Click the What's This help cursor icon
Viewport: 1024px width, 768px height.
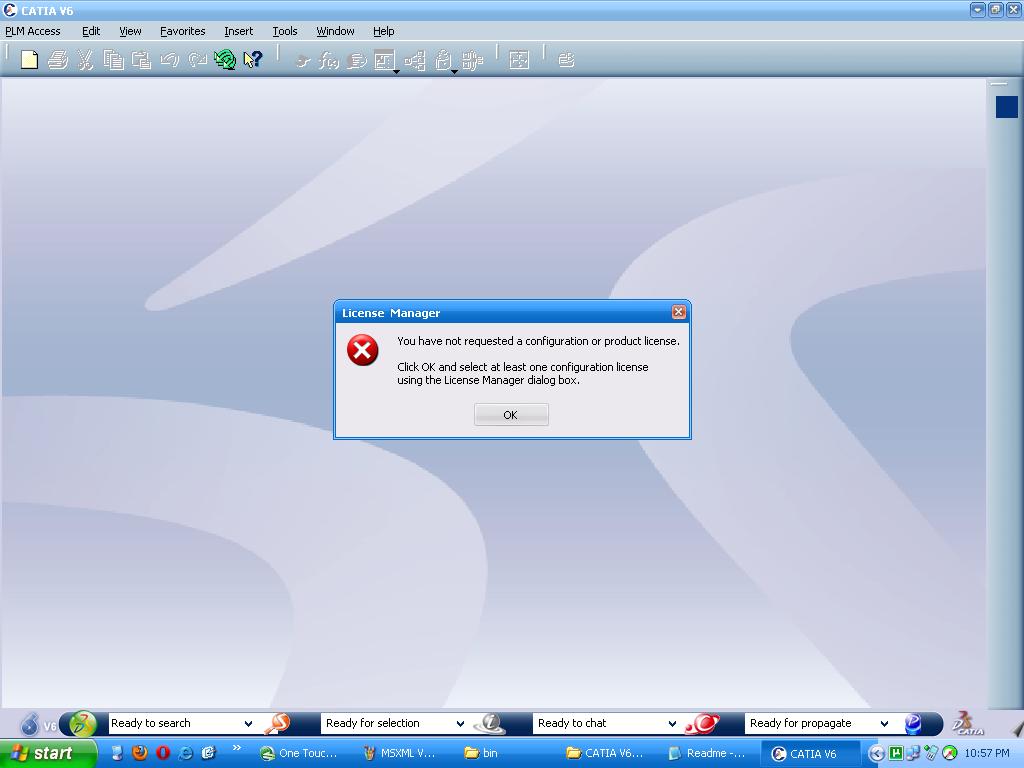point(253,60)
